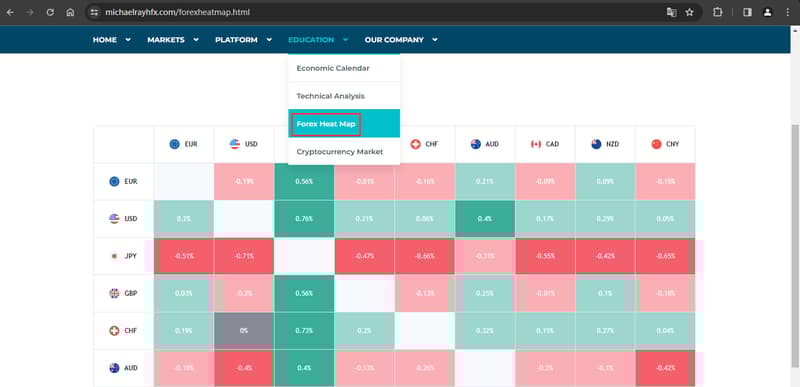Open browser home page icon
The width and height of the screenshot is (800, 387).
70,12
